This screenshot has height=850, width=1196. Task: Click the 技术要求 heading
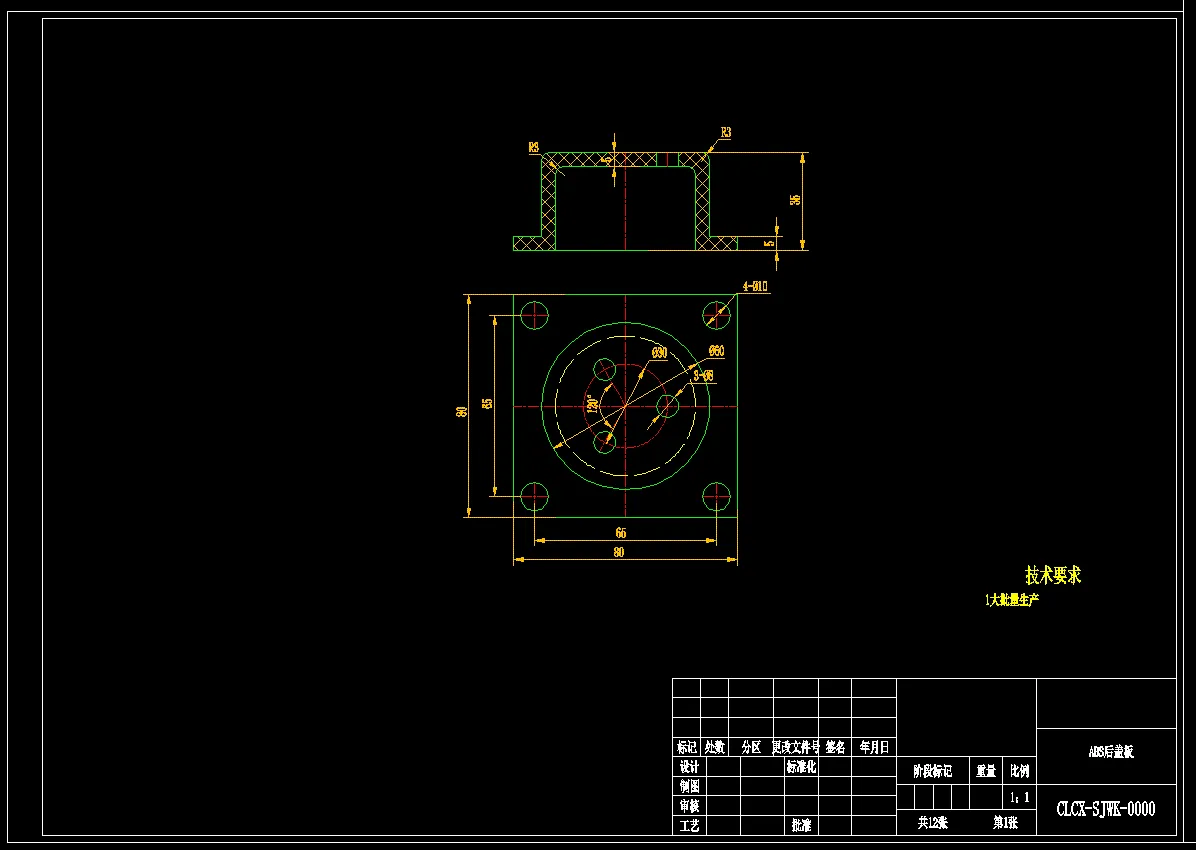coord(1053,575)
